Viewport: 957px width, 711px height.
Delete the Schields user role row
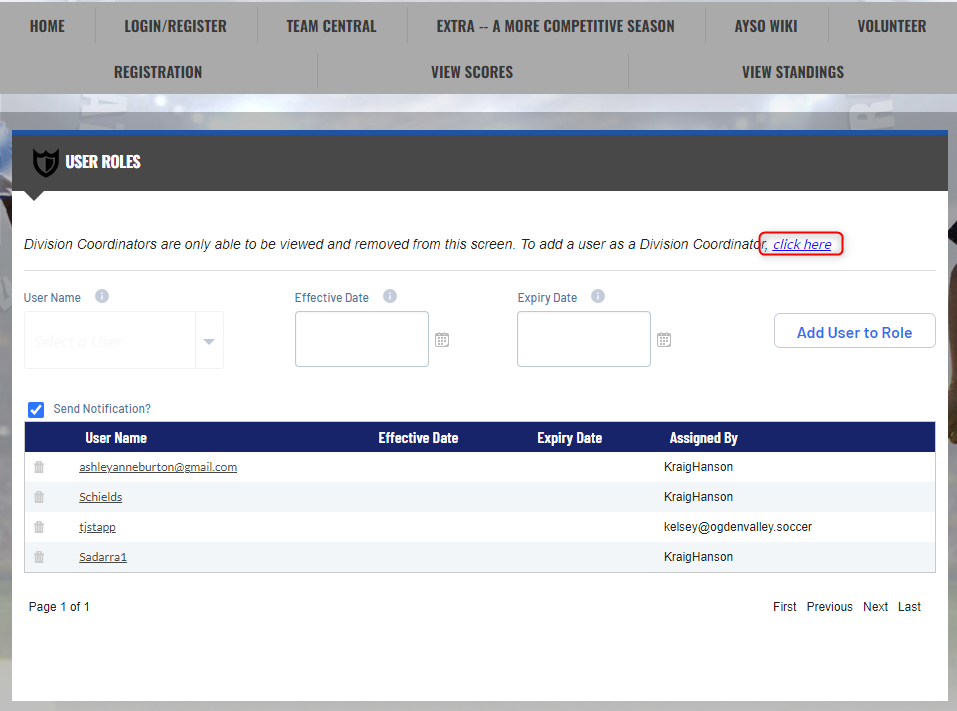39,497
